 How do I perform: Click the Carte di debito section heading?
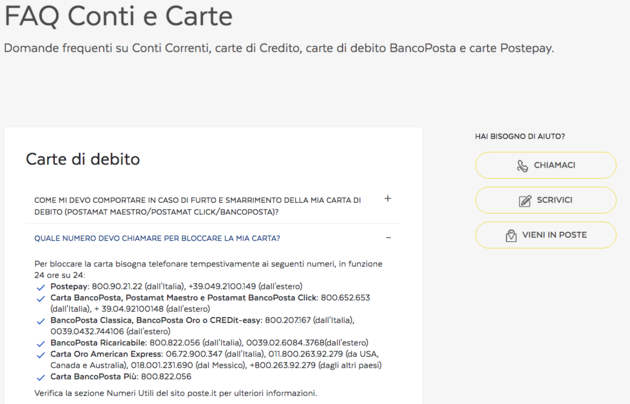click(x=83, y=159)
